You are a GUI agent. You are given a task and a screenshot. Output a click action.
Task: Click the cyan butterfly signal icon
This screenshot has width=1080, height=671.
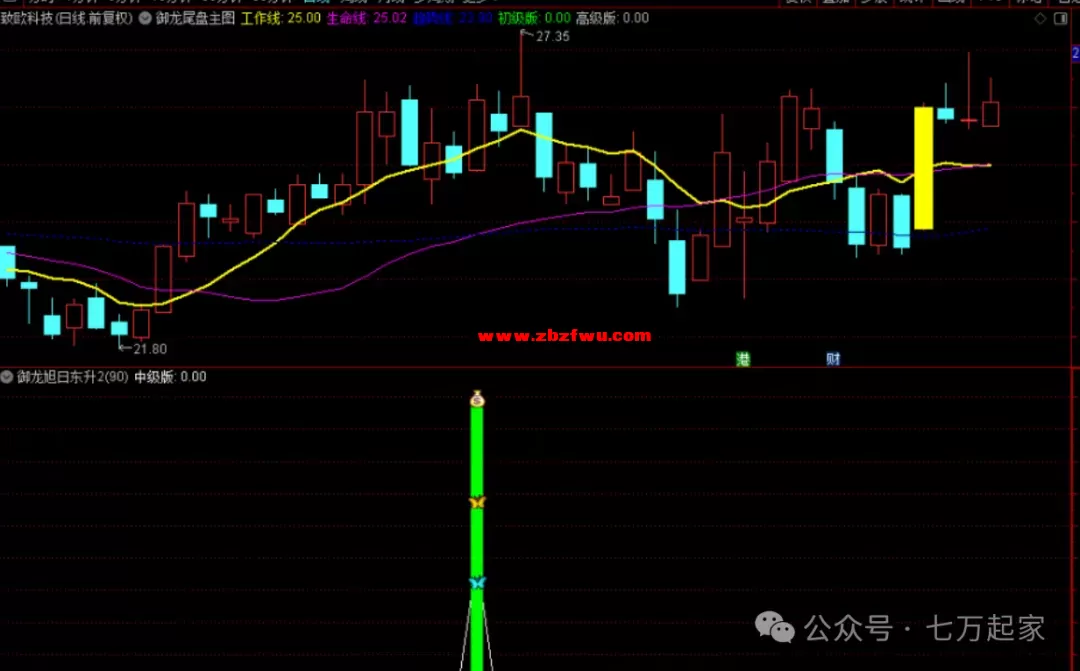[477, 583]
